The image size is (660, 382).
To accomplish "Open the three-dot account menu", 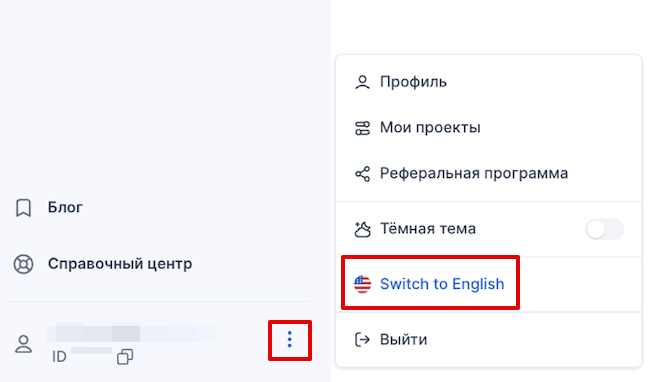I will pos(290,340).
